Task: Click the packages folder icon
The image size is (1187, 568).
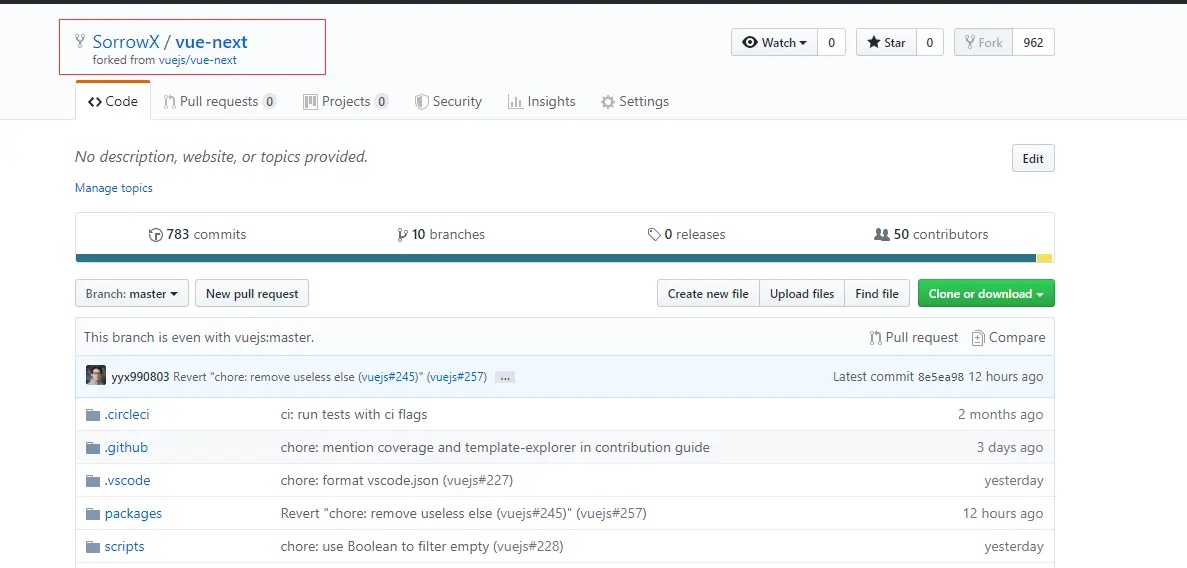Action: [x=93, y=513]
